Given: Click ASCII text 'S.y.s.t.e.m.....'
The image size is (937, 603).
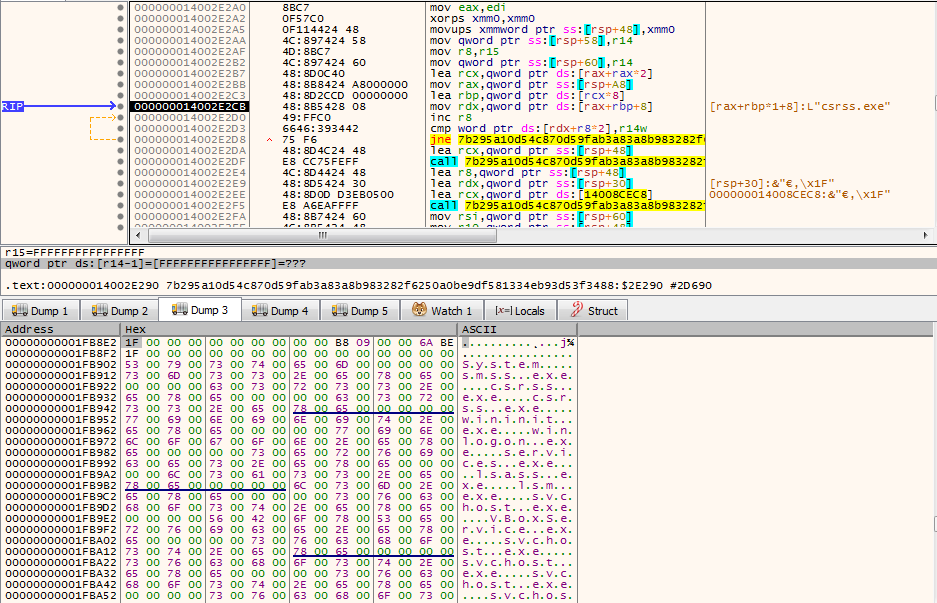Looking at the screenshot, I should 518,365.
